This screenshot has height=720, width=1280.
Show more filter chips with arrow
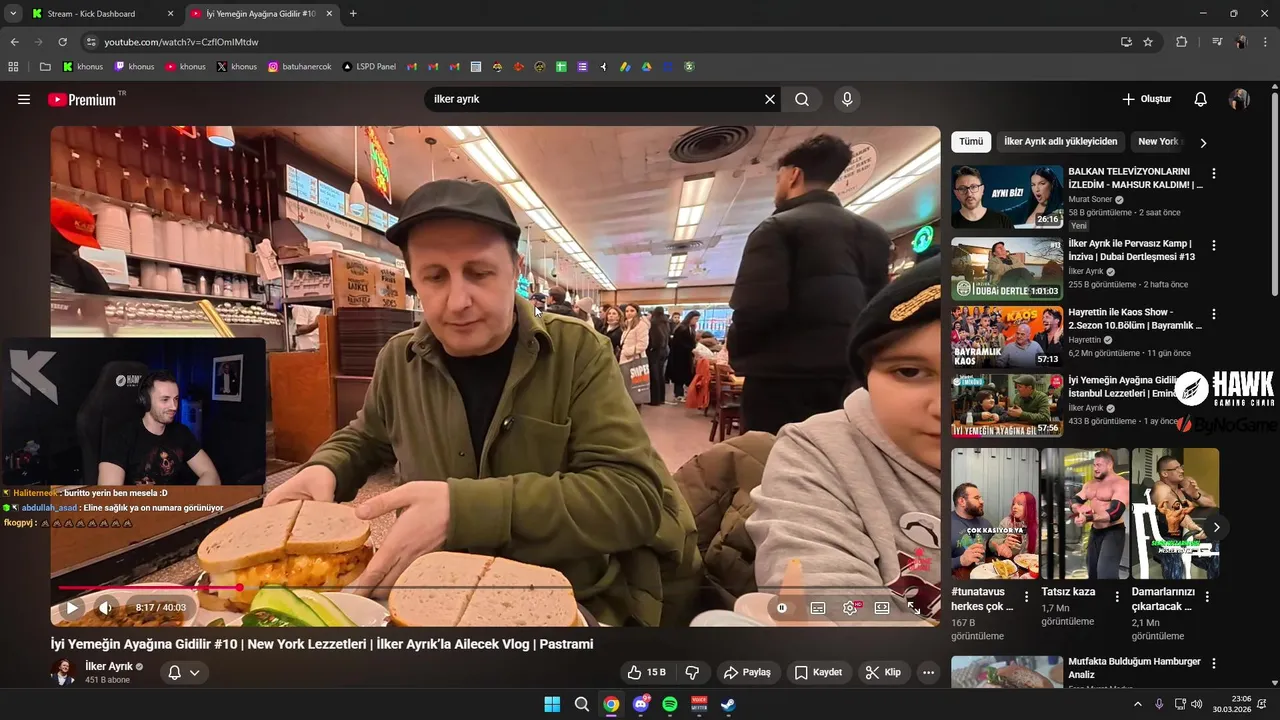(1203, 143)
